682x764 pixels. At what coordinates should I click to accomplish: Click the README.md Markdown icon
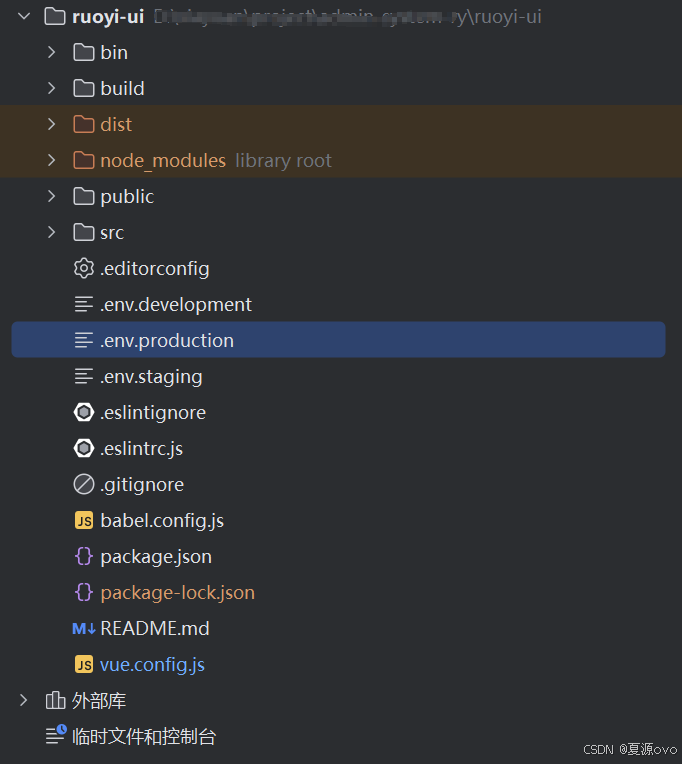coord(84,629)
